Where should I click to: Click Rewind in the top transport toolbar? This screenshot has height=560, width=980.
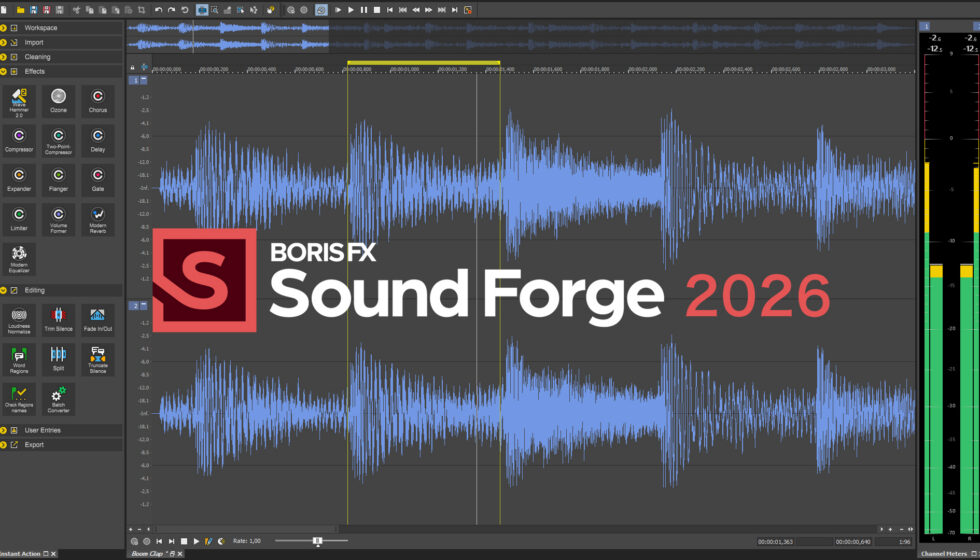(416, 10)
